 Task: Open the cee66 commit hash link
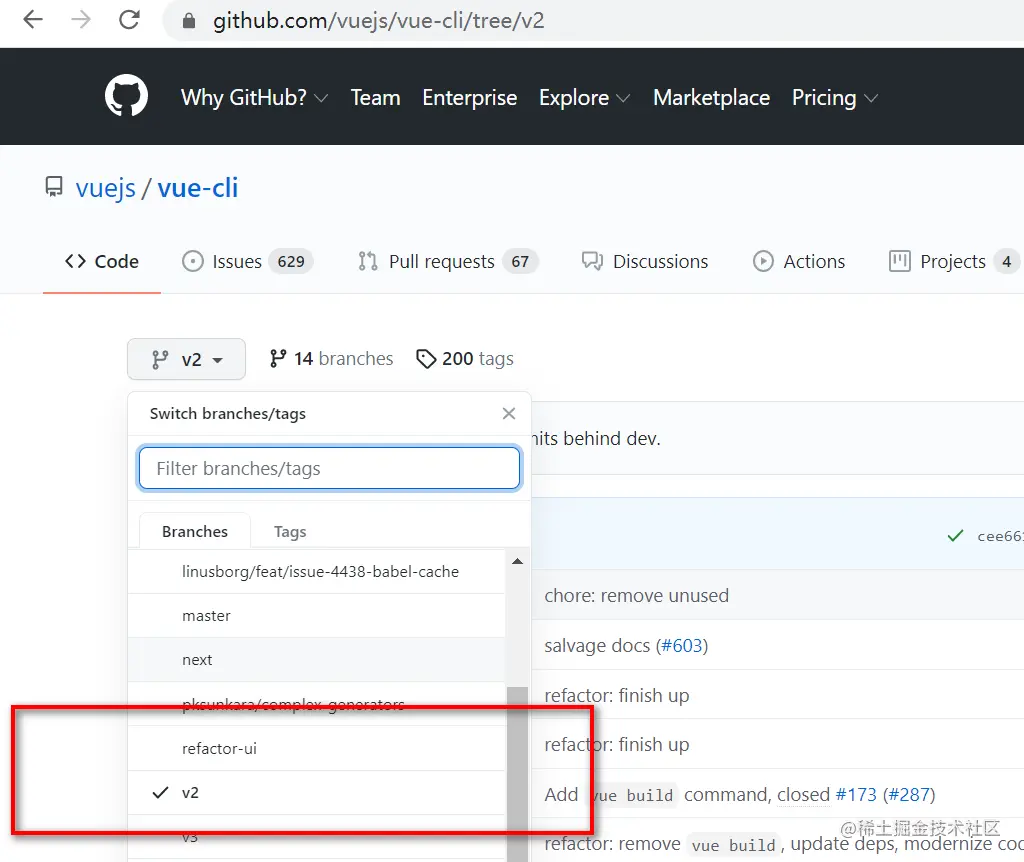click(x=1000, y=536)
